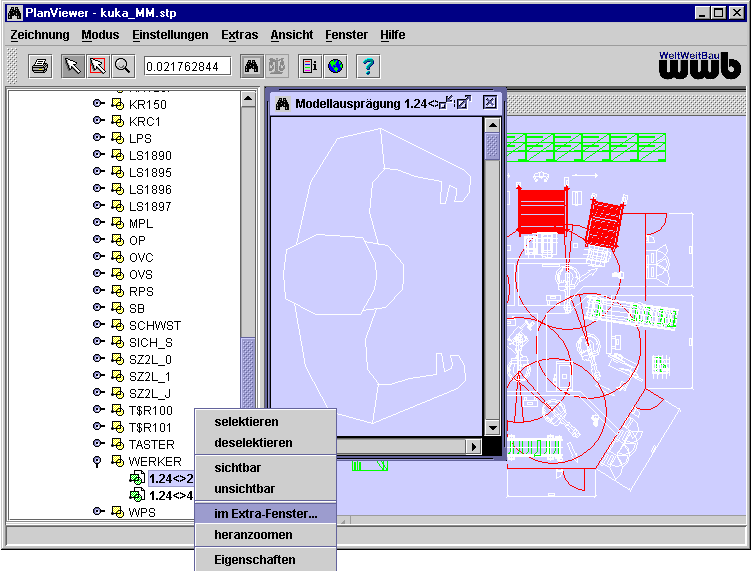Activate the red-boxed deselect pointer tool
The image size is (751, 571).
98,66
